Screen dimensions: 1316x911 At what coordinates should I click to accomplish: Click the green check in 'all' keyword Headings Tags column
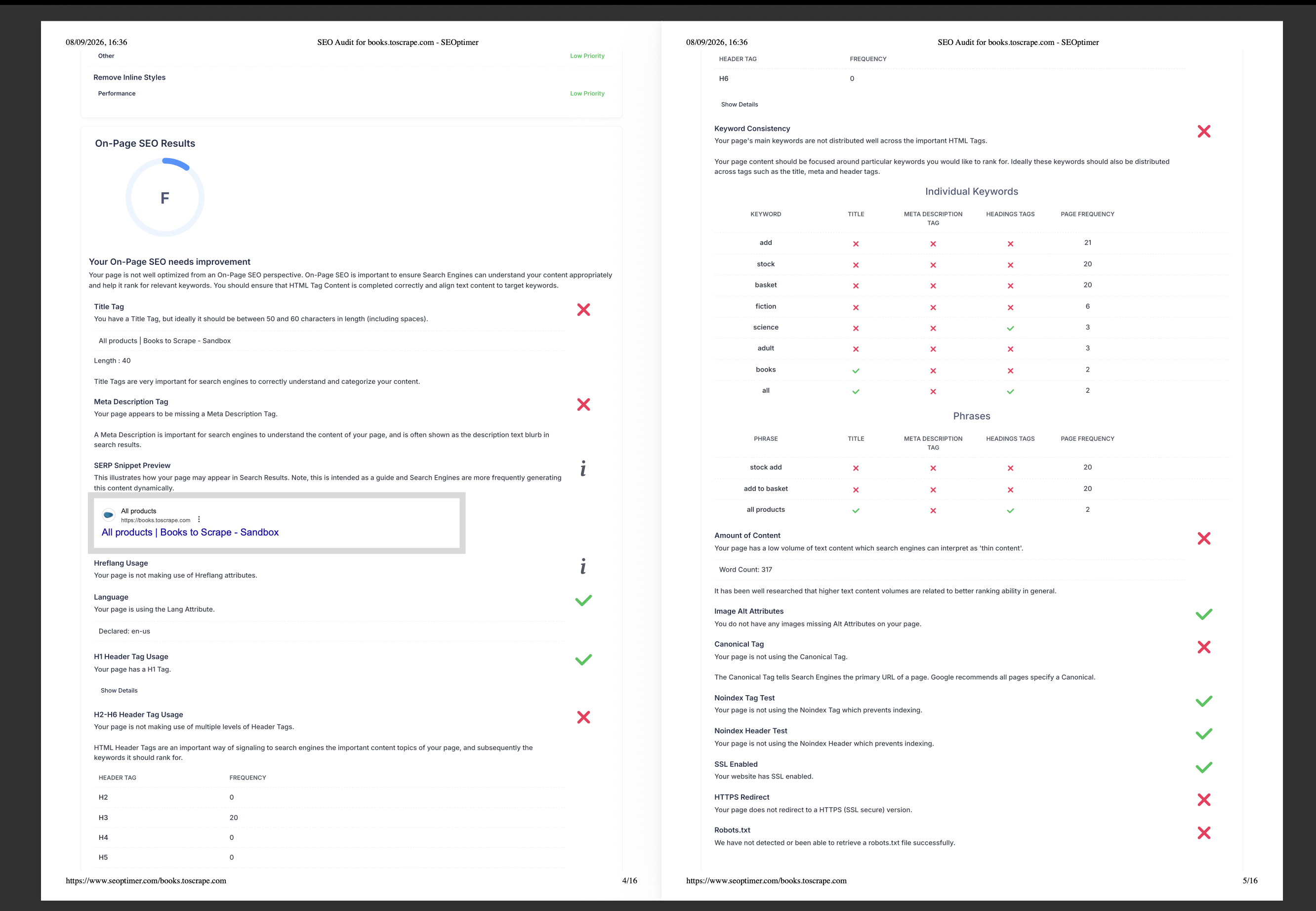(x=1010, y=392)
